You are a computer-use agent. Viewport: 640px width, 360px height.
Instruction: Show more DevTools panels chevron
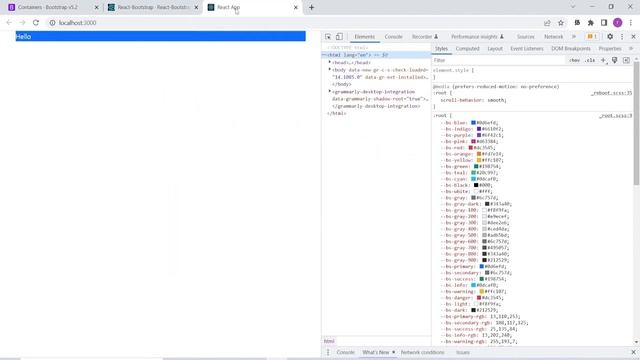(574, 37)
